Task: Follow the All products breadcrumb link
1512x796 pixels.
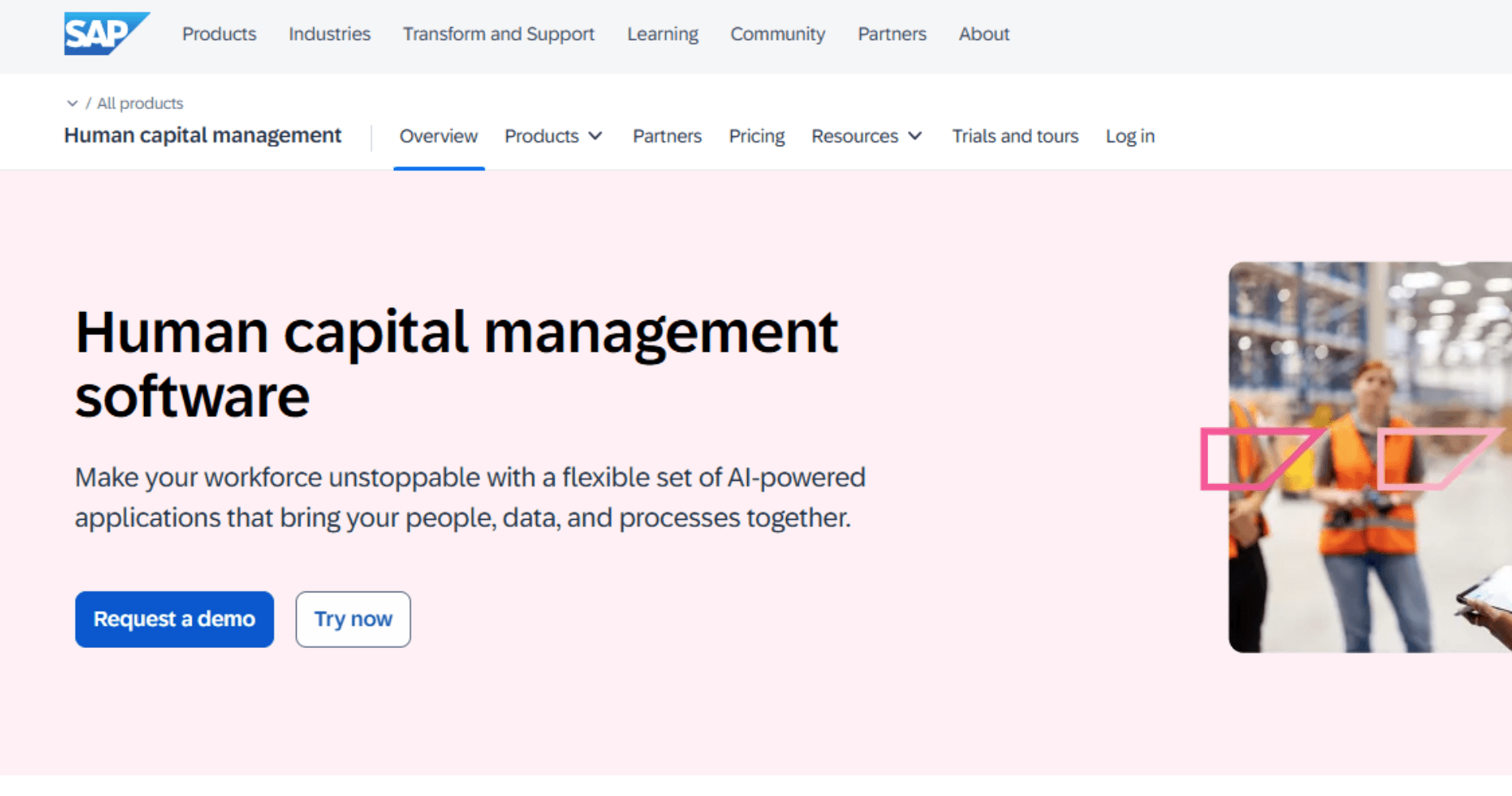Action: [x=140, y=103]
